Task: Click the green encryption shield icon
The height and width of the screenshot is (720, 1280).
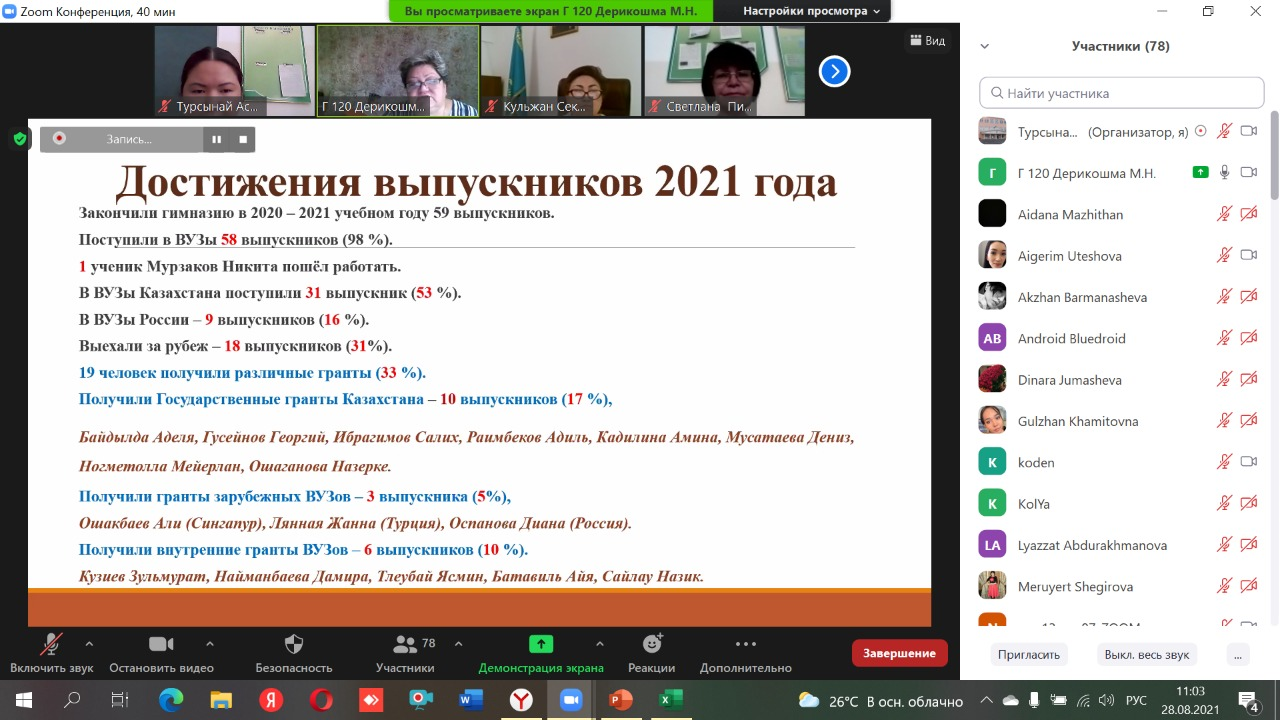Action: 19,139
